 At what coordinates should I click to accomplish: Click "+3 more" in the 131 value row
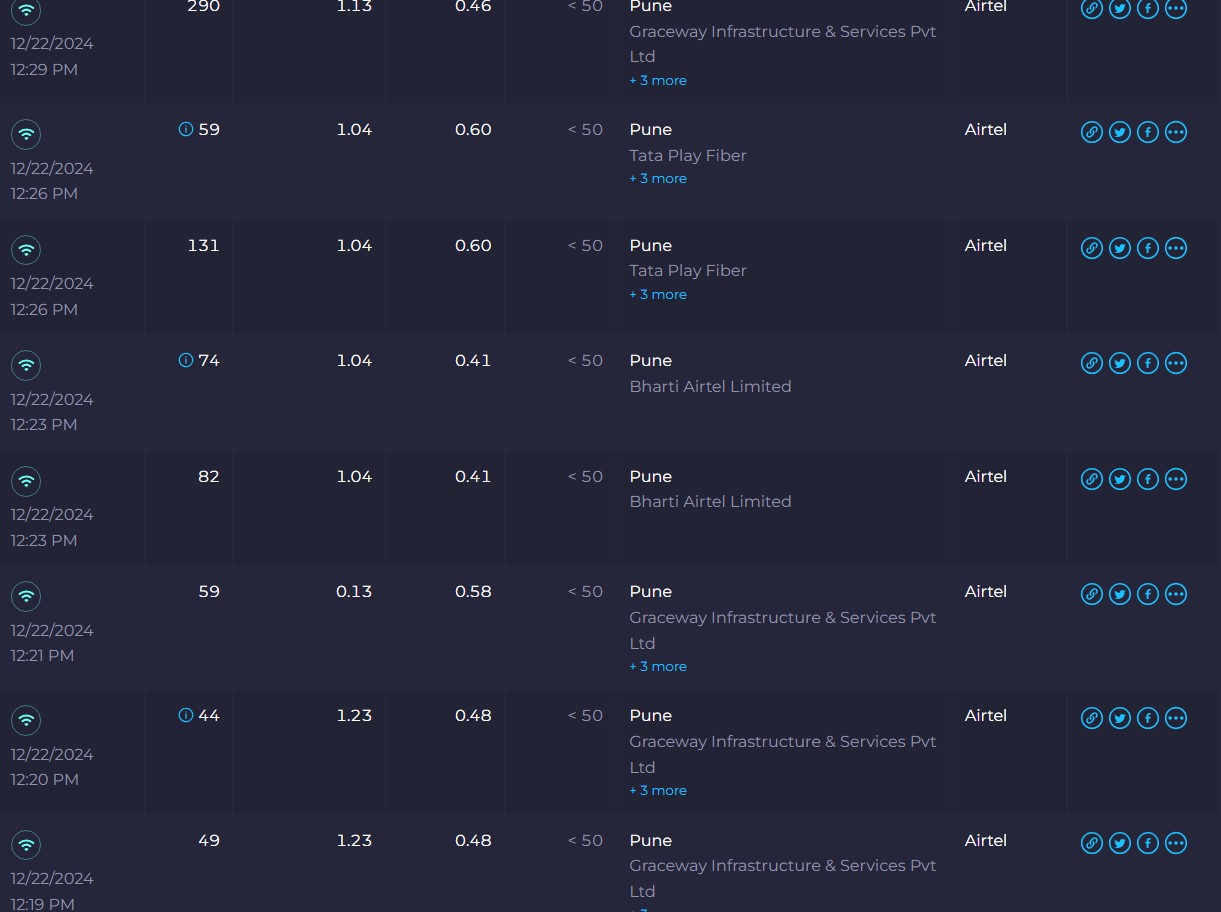coord(658,295)
